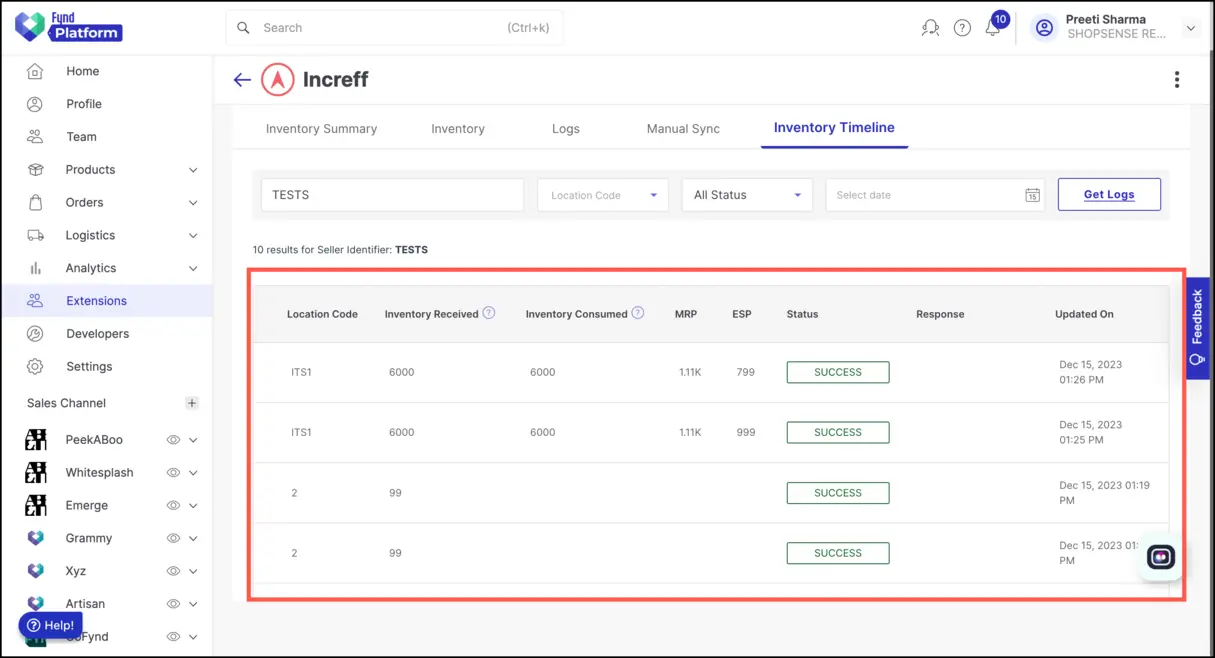Screen dimensions: 1215x658
Task: Expand the Orders sidebar section
Action: click(84, 202)
